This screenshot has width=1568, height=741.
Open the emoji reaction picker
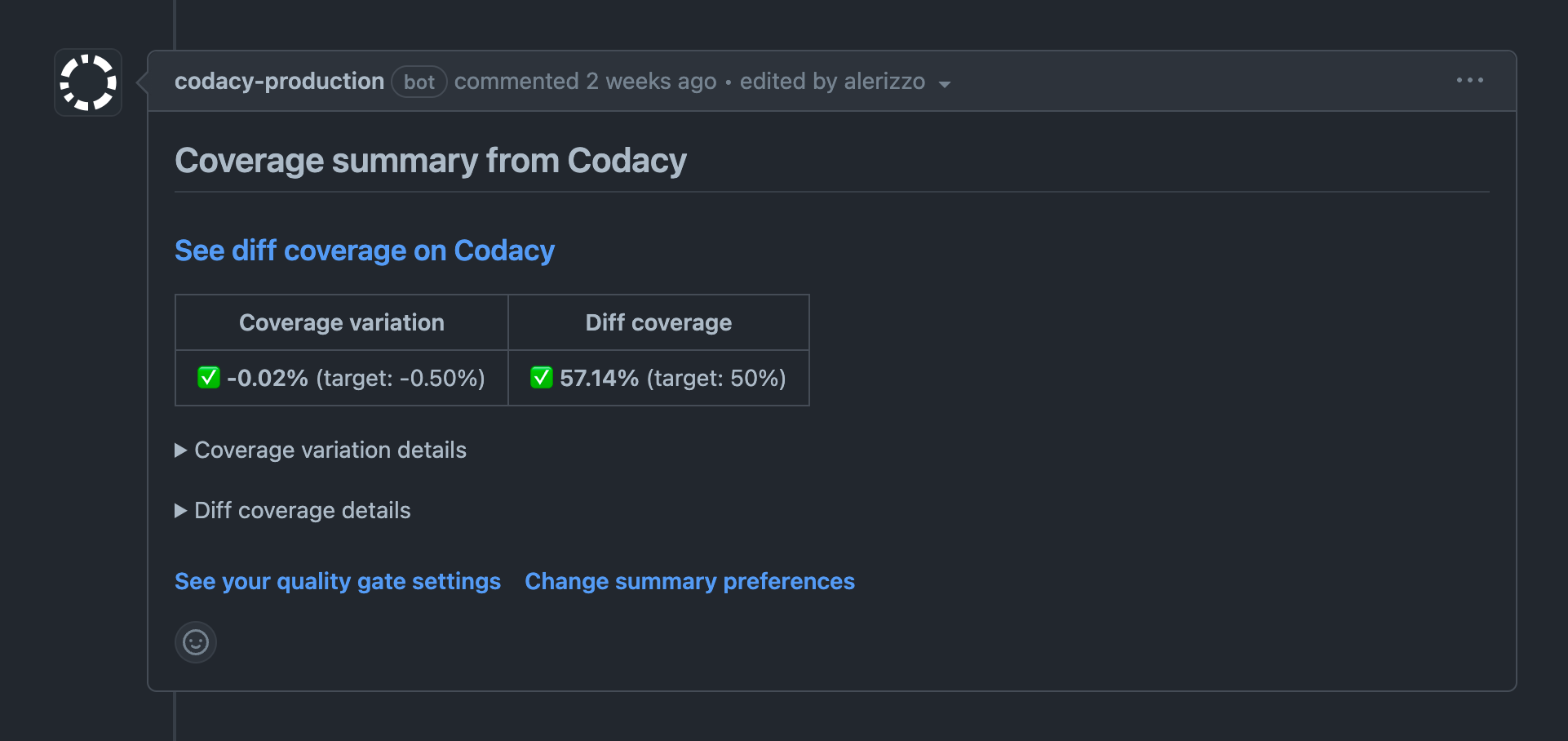click(x=195, y=642)
